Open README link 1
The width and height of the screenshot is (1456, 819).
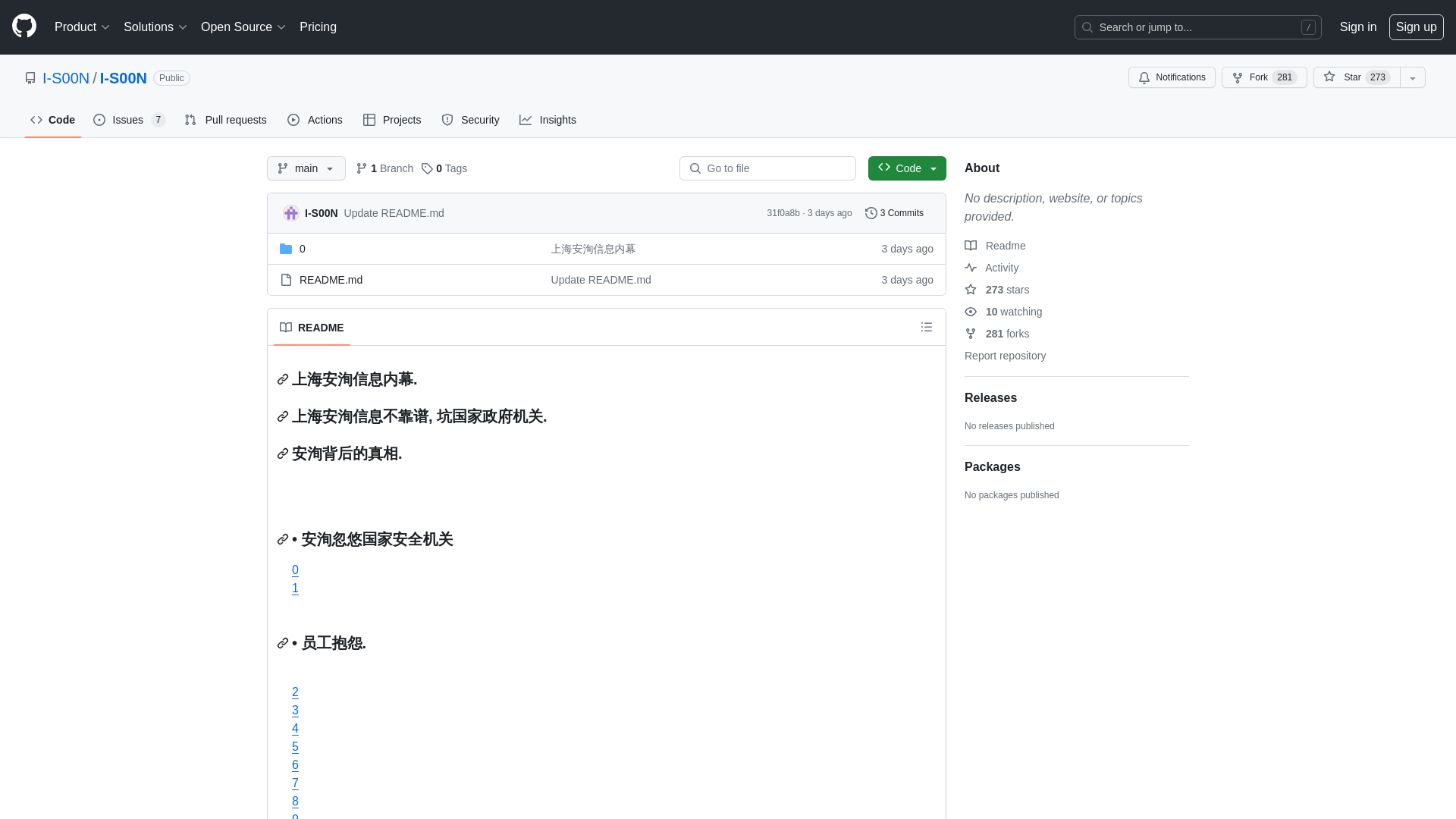(x=295, y=588)
